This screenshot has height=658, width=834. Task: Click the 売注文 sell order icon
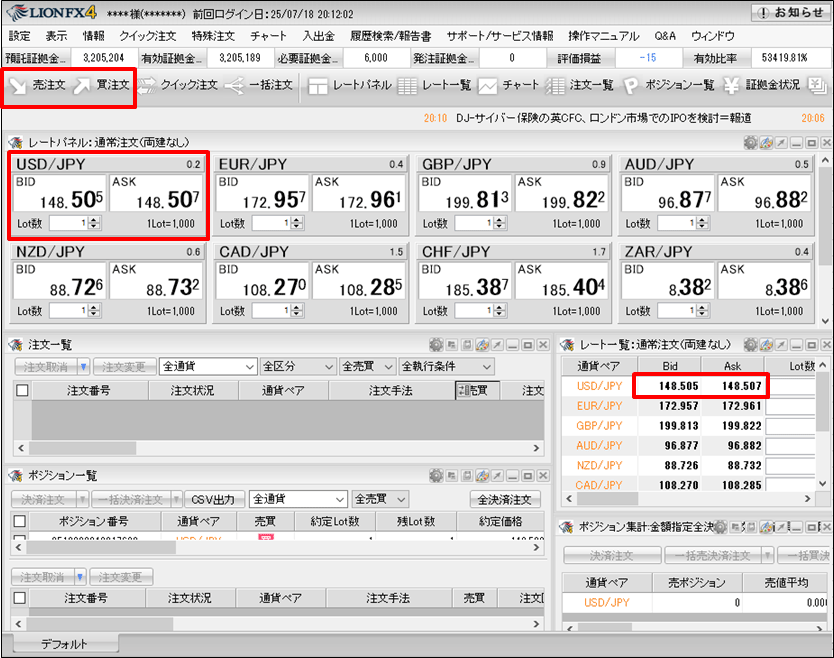pos(37,85)
